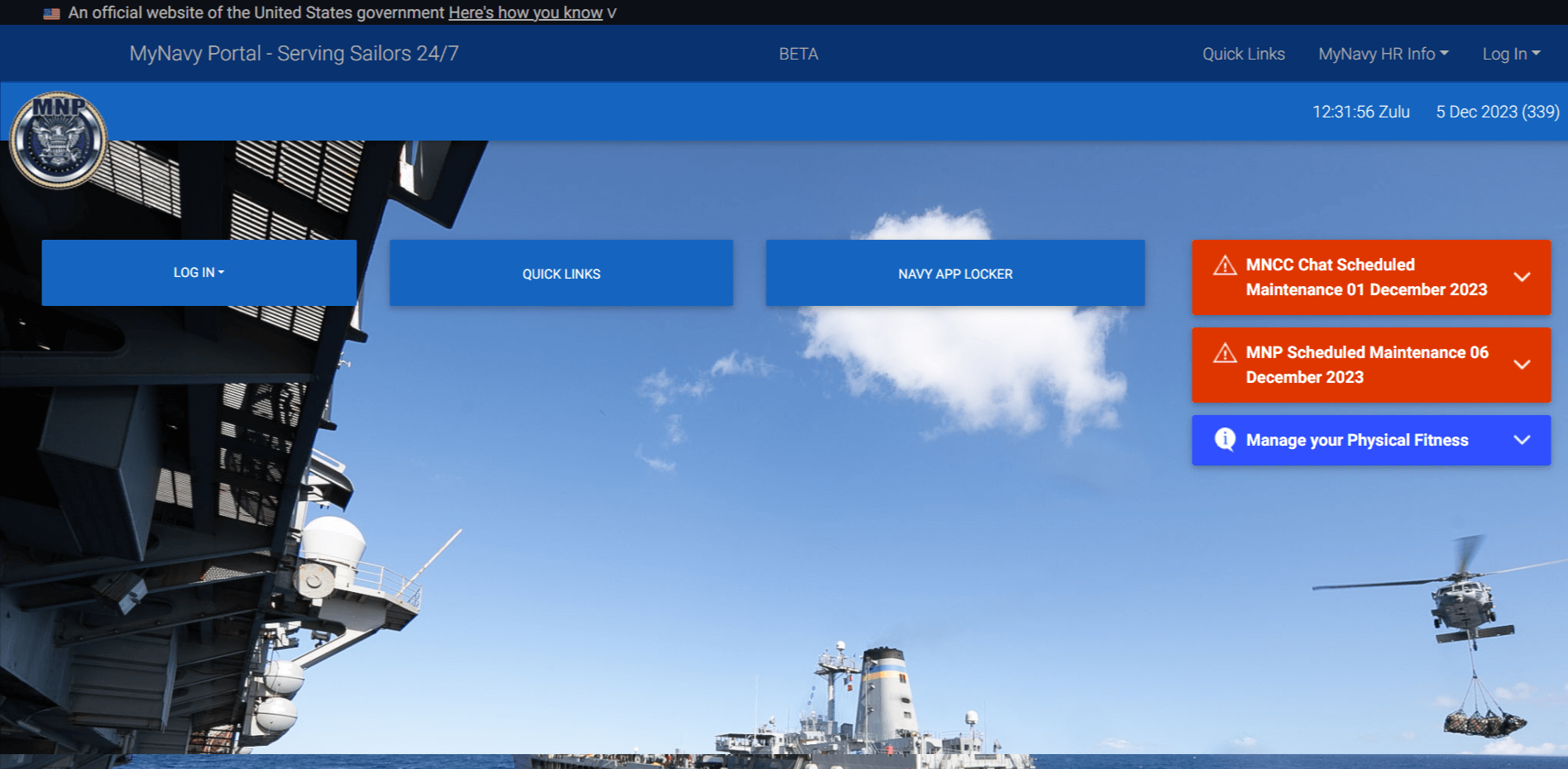
Task: Click warning triangle on MNP Scheduled Maintenance alert
Action: tap(1224, 353)
